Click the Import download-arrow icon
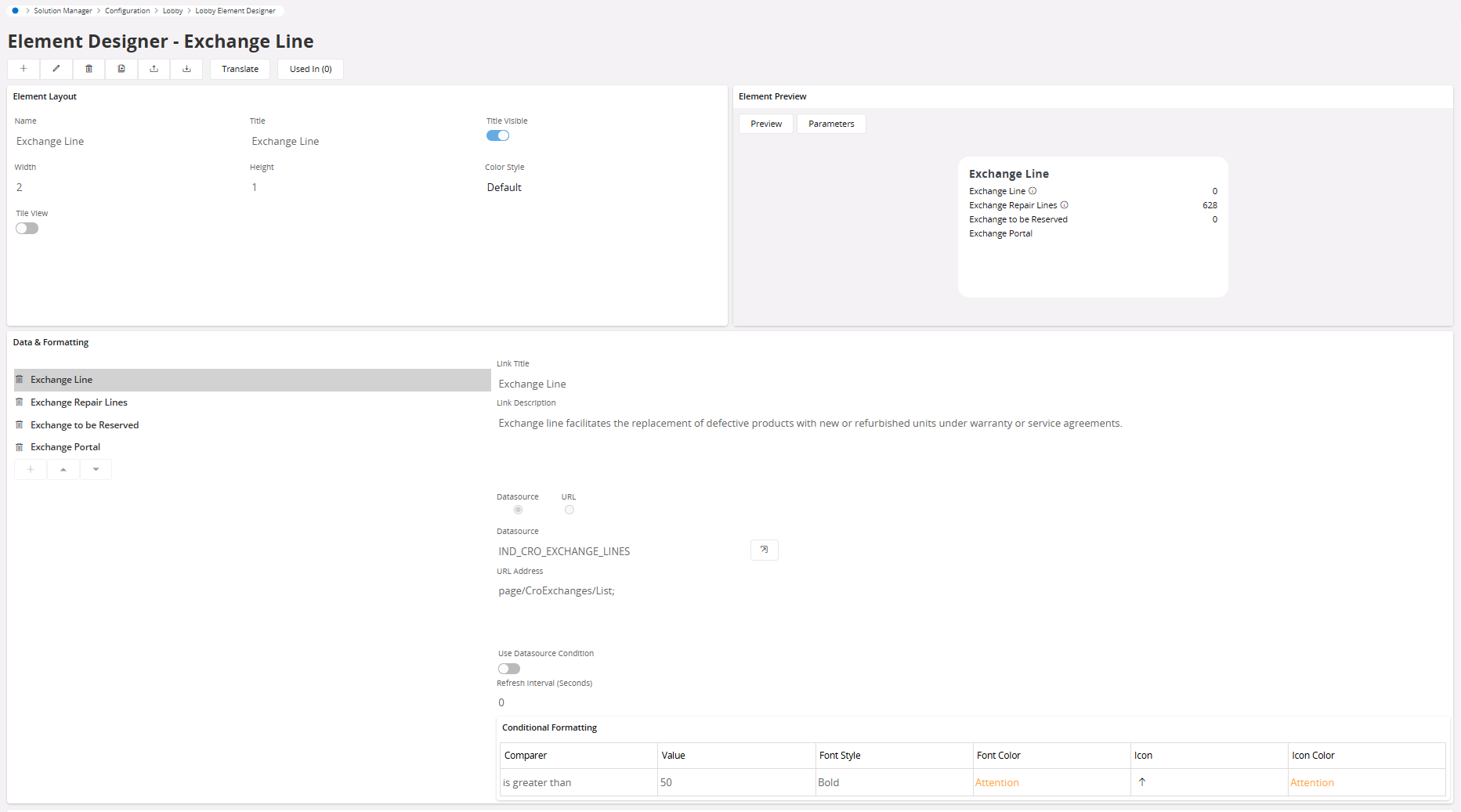Screen dimensions: 1461x812 [186, 69]
